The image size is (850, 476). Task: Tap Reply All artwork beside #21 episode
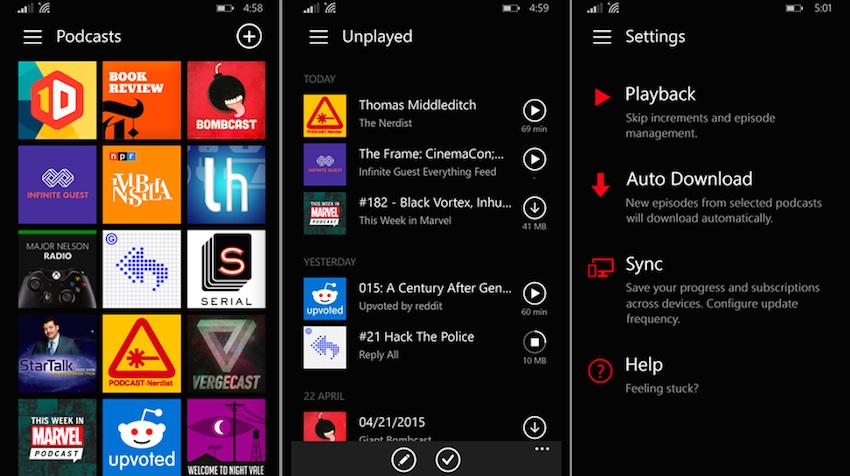(x=325, y=348)
